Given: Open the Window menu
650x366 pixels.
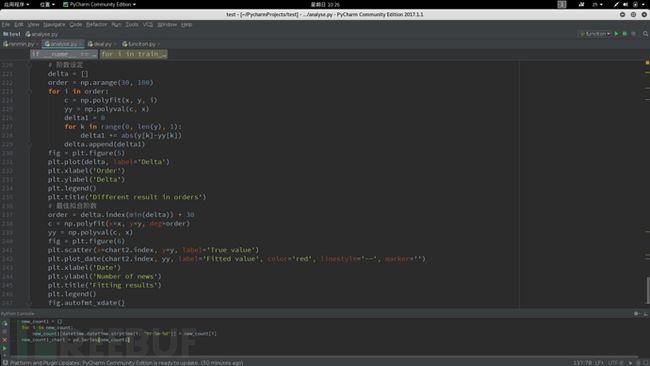Looking at the screenshot, I should click(167, 24).
